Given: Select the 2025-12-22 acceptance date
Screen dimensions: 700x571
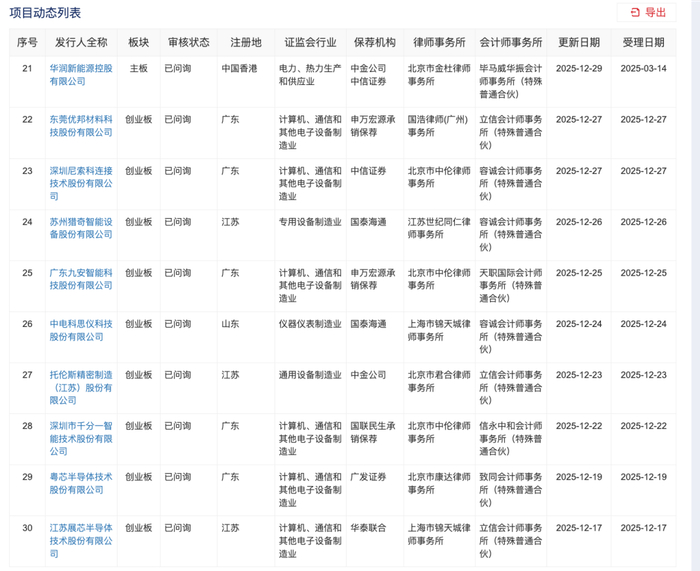Looking at the screenshot, I should pos(643,426).
